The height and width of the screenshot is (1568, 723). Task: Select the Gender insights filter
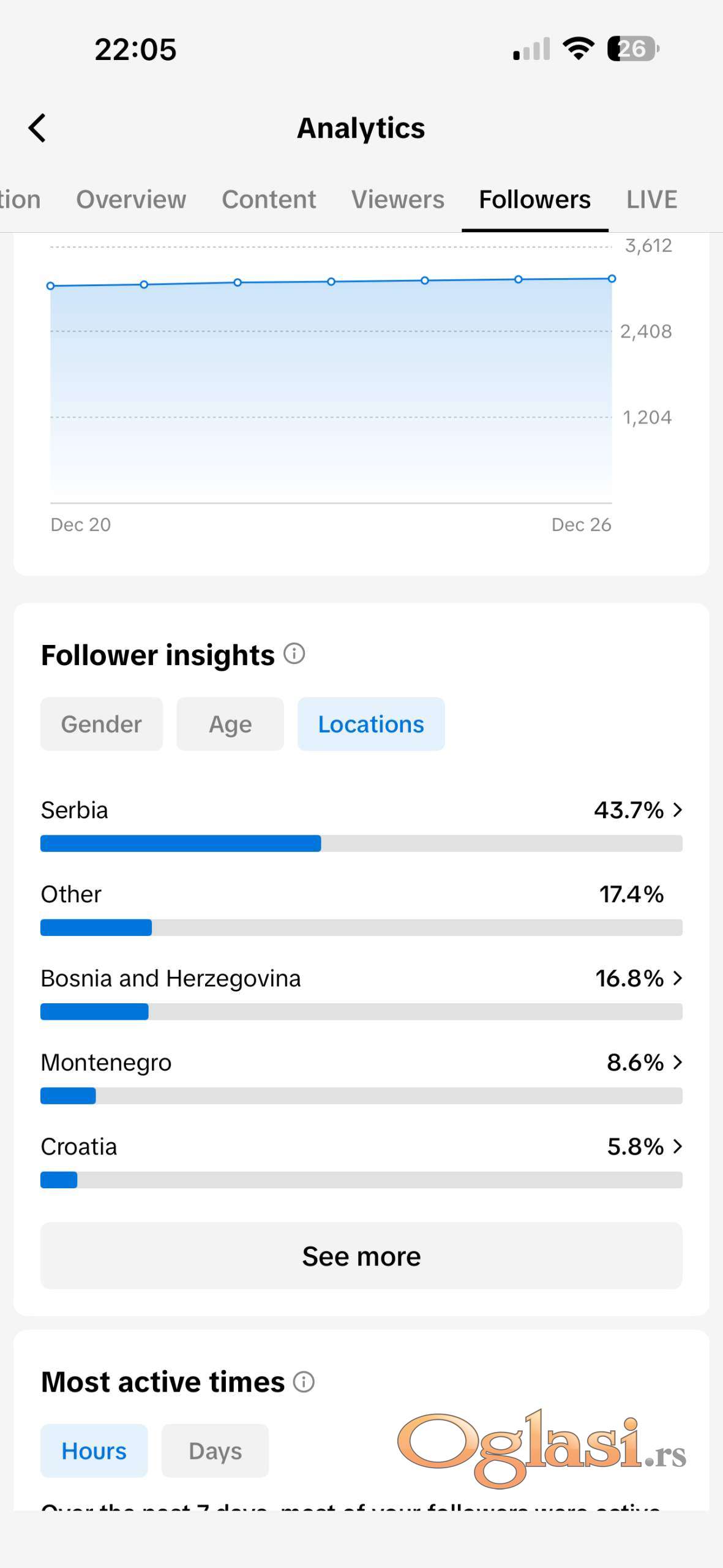pos(102,724)
